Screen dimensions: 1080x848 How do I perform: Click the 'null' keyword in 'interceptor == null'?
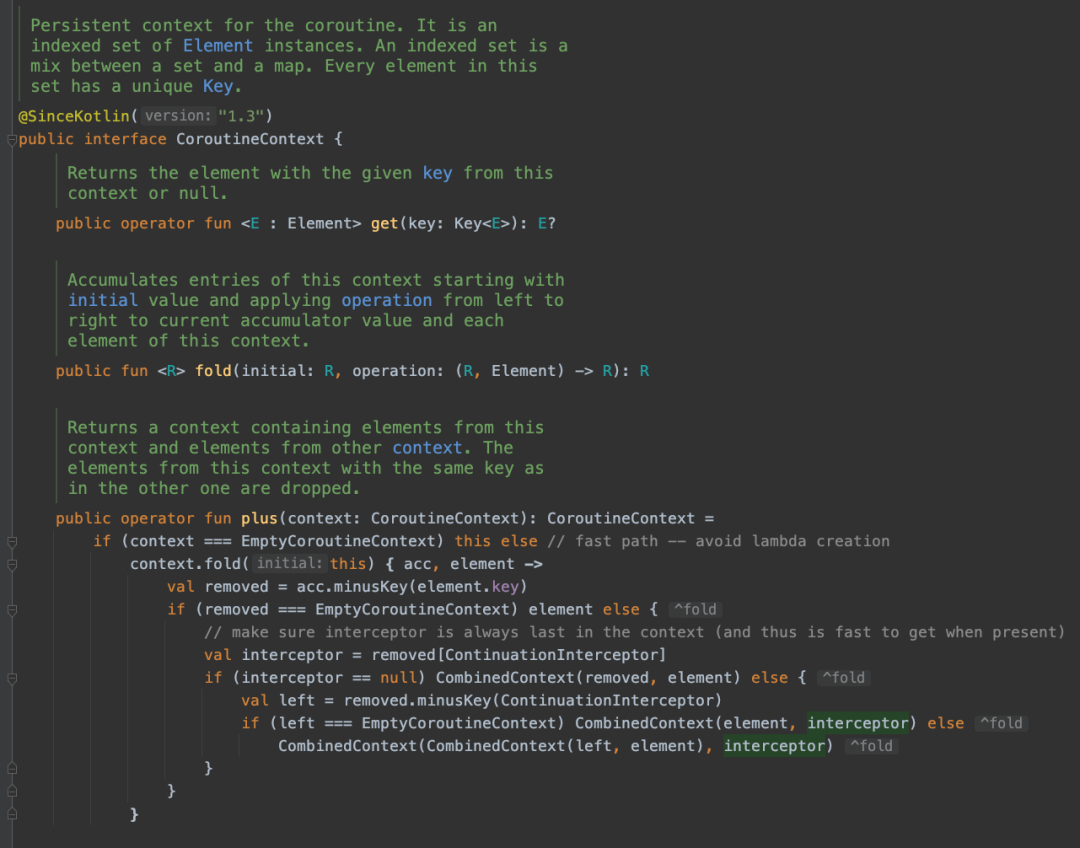[399, 678]
